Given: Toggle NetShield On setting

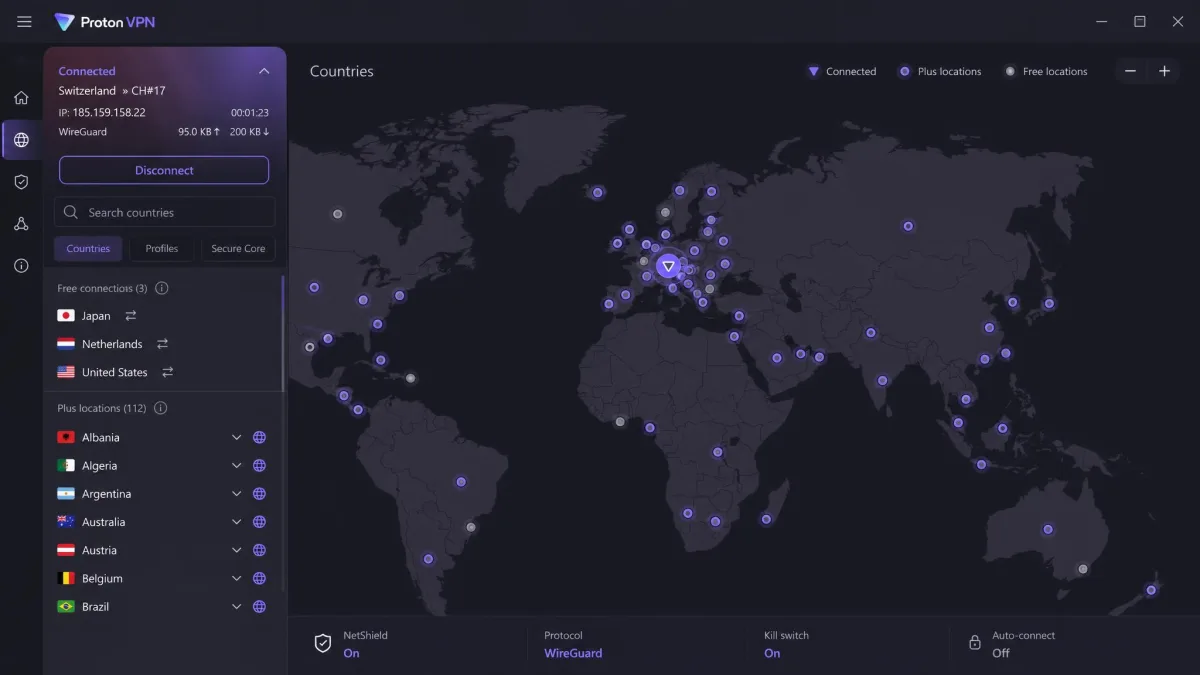Looking at the screenshot, I should tap(351, 653).
